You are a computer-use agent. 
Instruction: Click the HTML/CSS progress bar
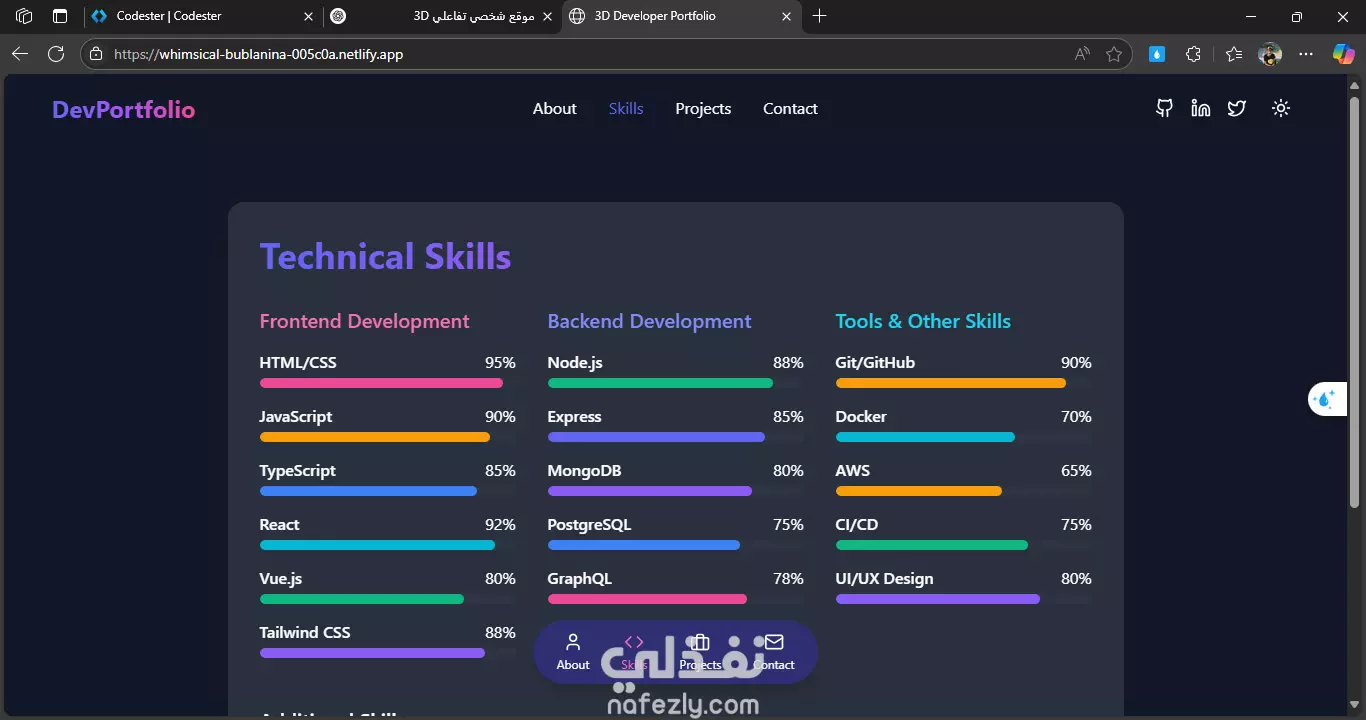click(387, 383)
